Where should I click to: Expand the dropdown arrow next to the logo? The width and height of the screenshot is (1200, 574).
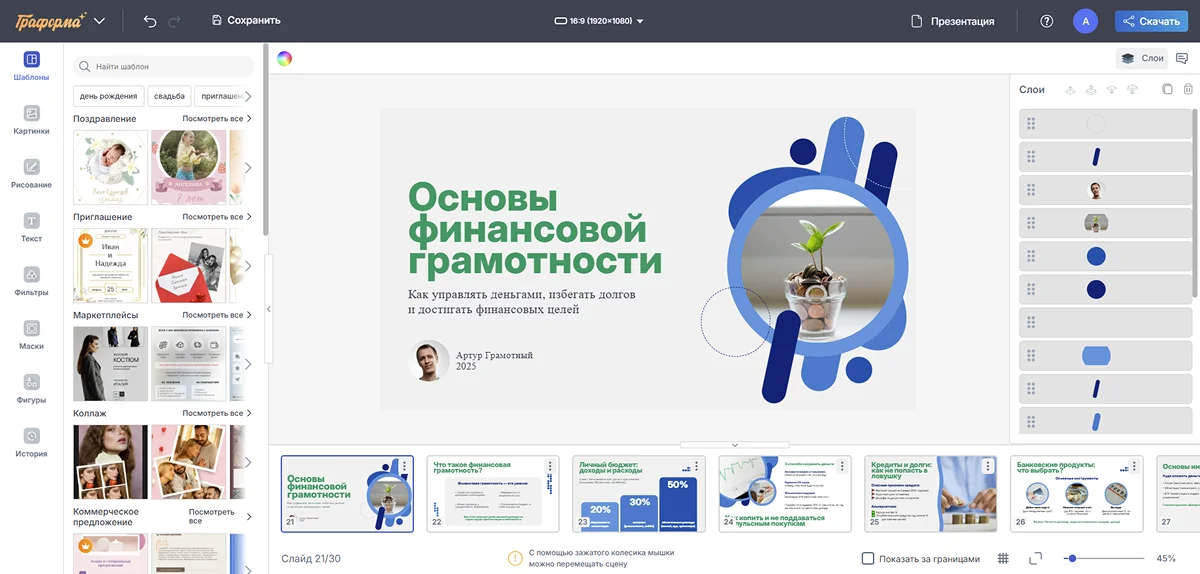coord(99,21)
